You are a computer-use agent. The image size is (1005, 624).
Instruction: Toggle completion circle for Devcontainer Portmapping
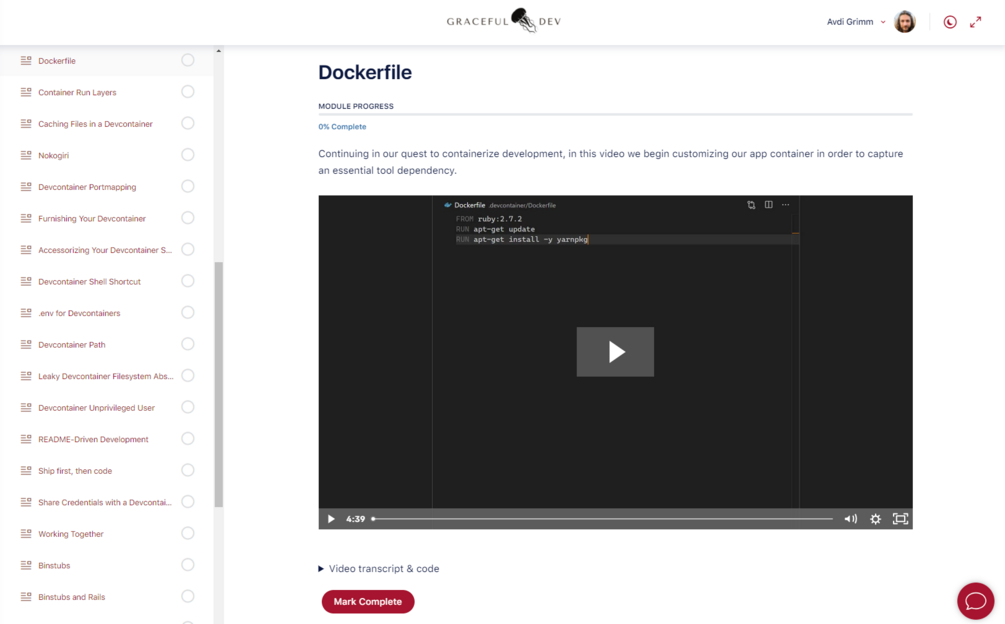(x=188, y=186)
